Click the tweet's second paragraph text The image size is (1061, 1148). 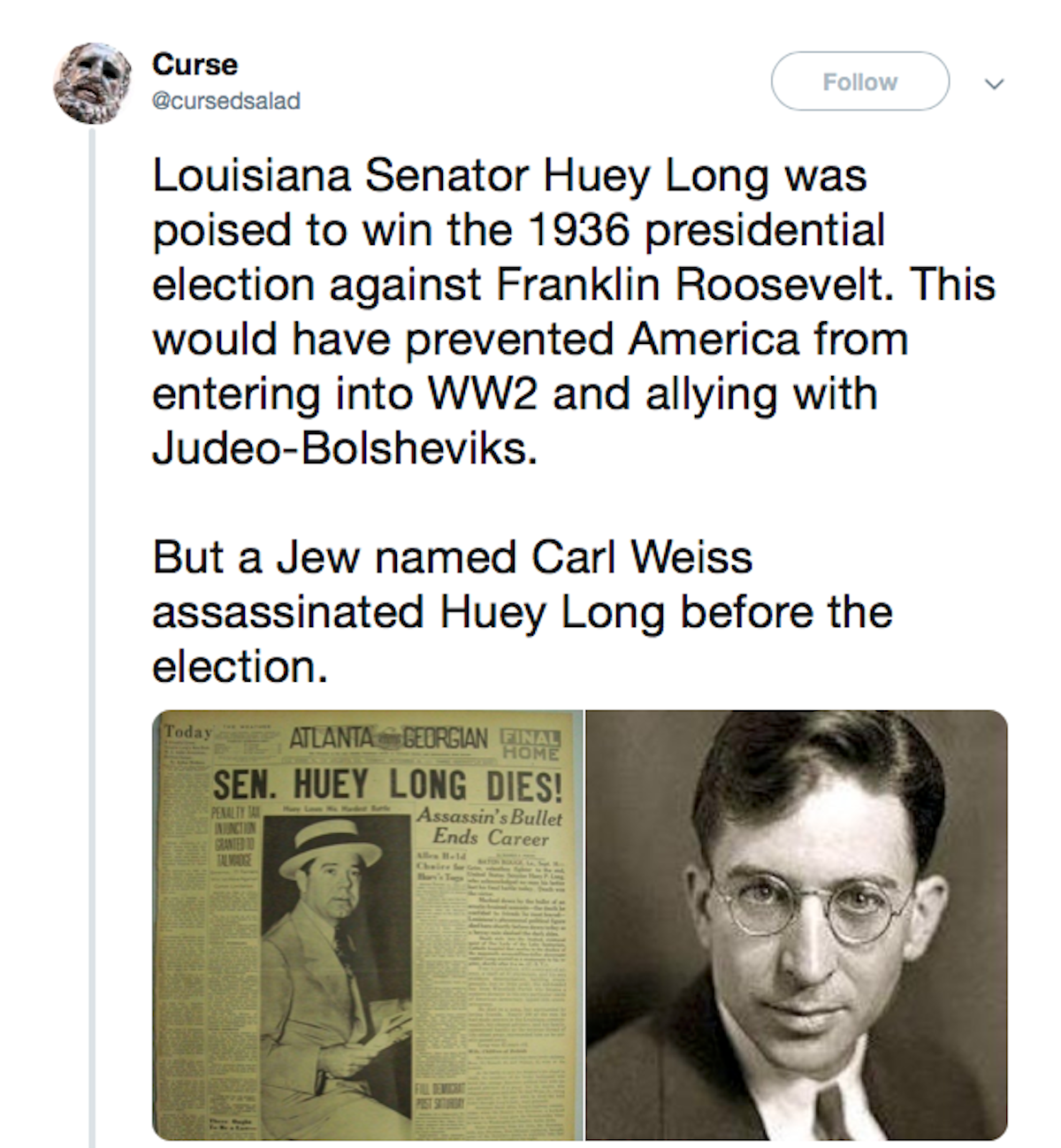coord(522,612)
